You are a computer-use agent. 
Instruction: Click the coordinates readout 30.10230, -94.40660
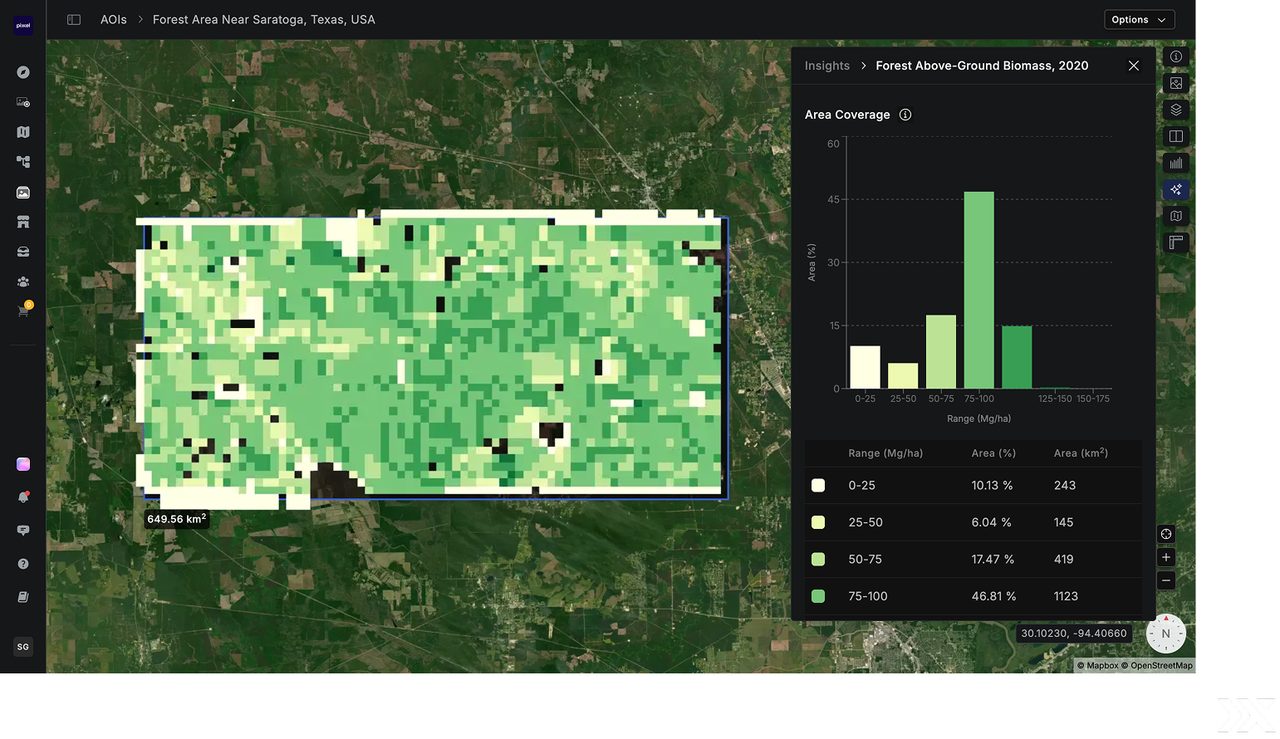(1074, 634)
